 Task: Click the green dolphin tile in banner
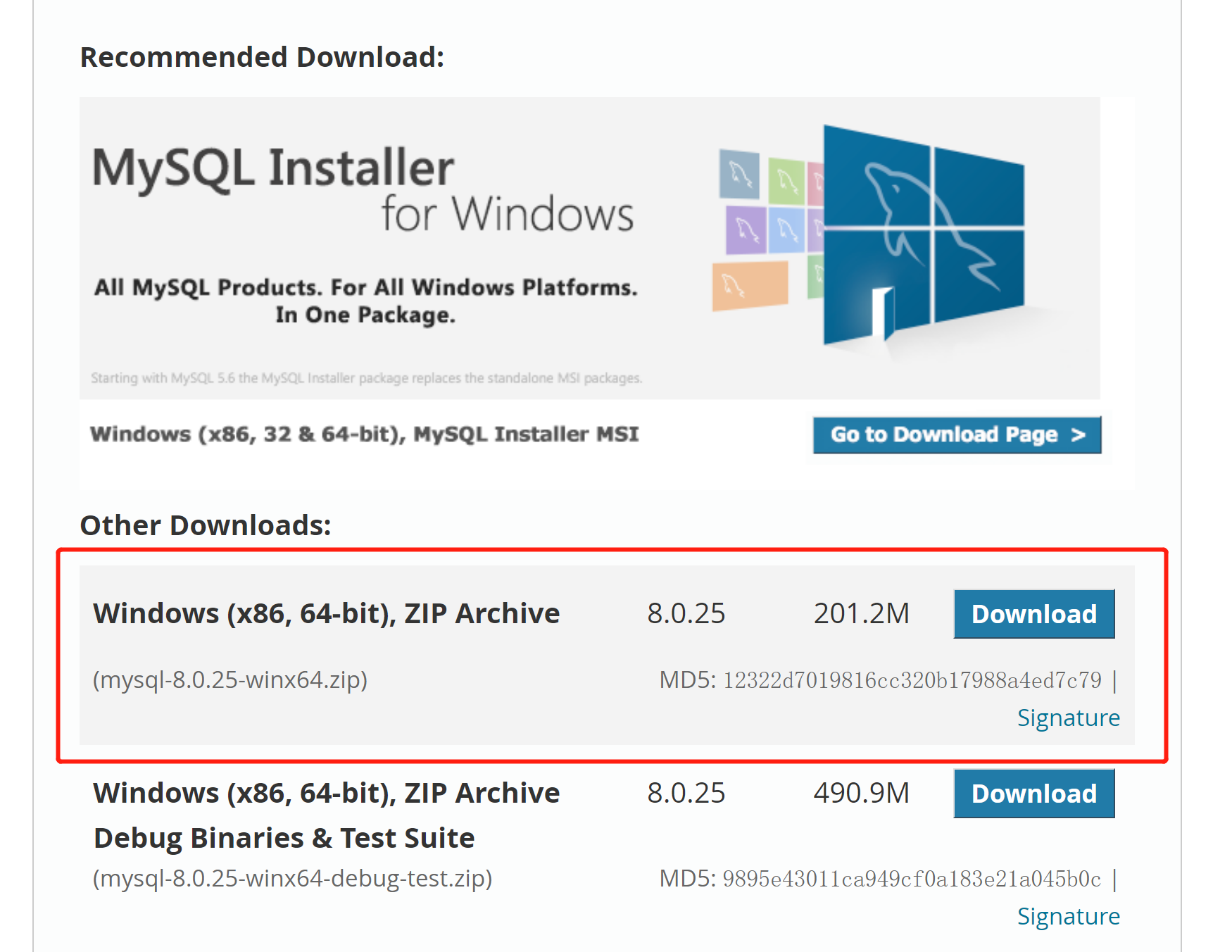786,181
